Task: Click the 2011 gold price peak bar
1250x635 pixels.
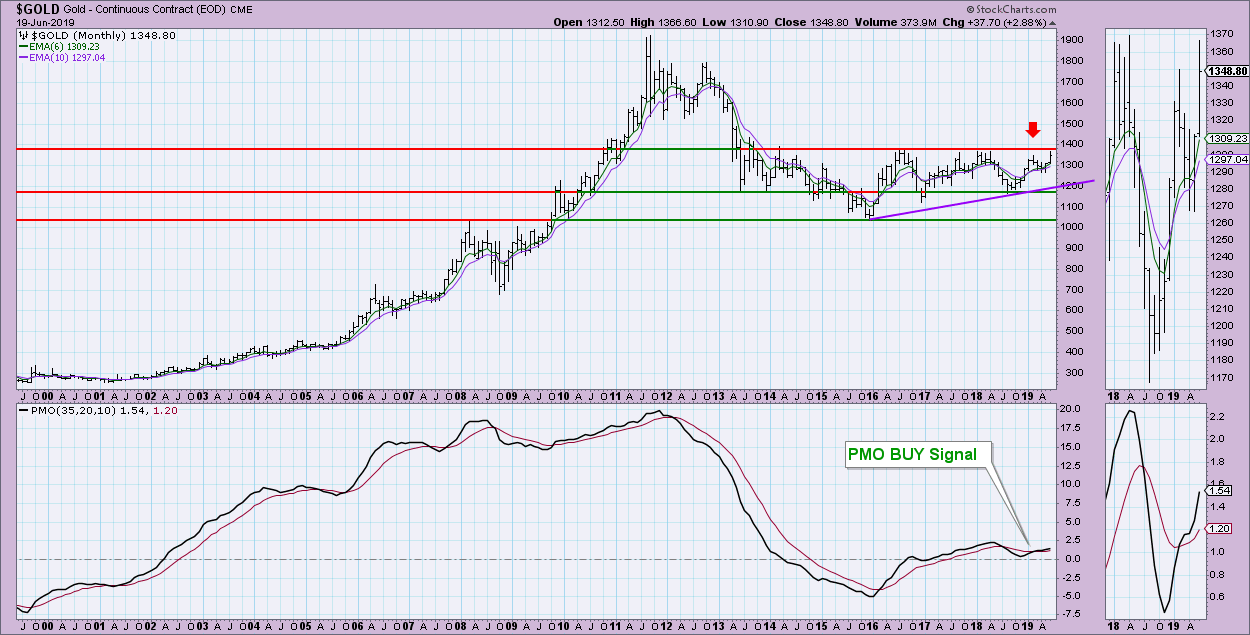Action: click(x=649, y=60)
